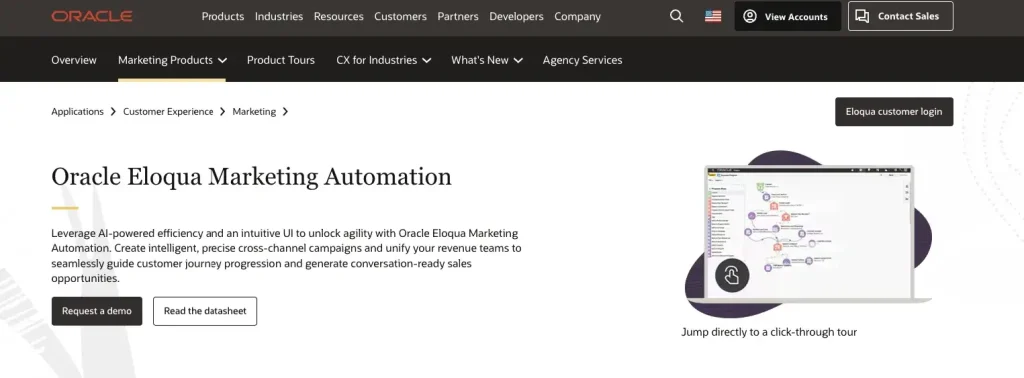Open the Eloqua campaign canvas screenshot thumbnail
The height and width of the screenshot is (378, 1024).
808,234
